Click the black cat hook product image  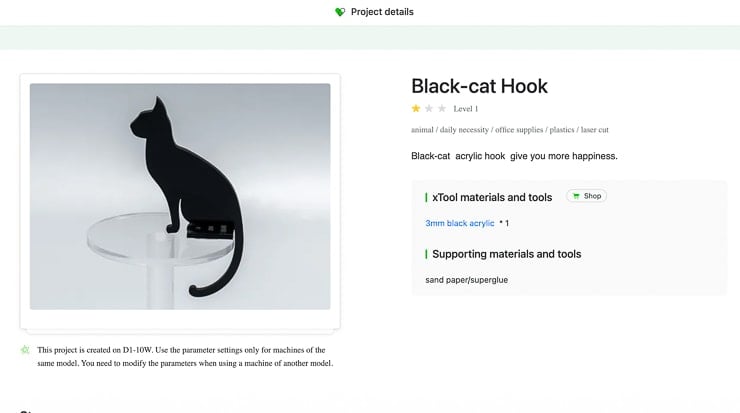[180, 196]
